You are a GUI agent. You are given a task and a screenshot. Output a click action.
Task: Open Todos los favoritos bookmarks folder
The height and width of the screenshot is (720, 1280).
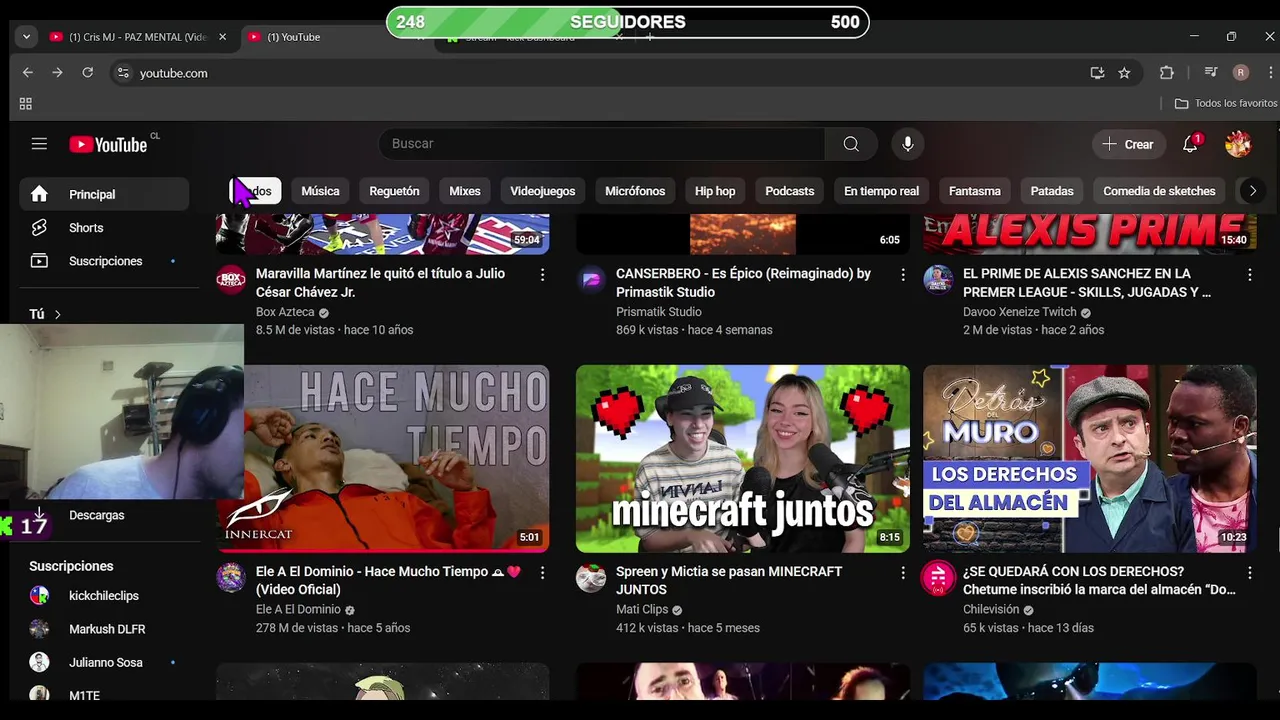(x=1226, y=103)
